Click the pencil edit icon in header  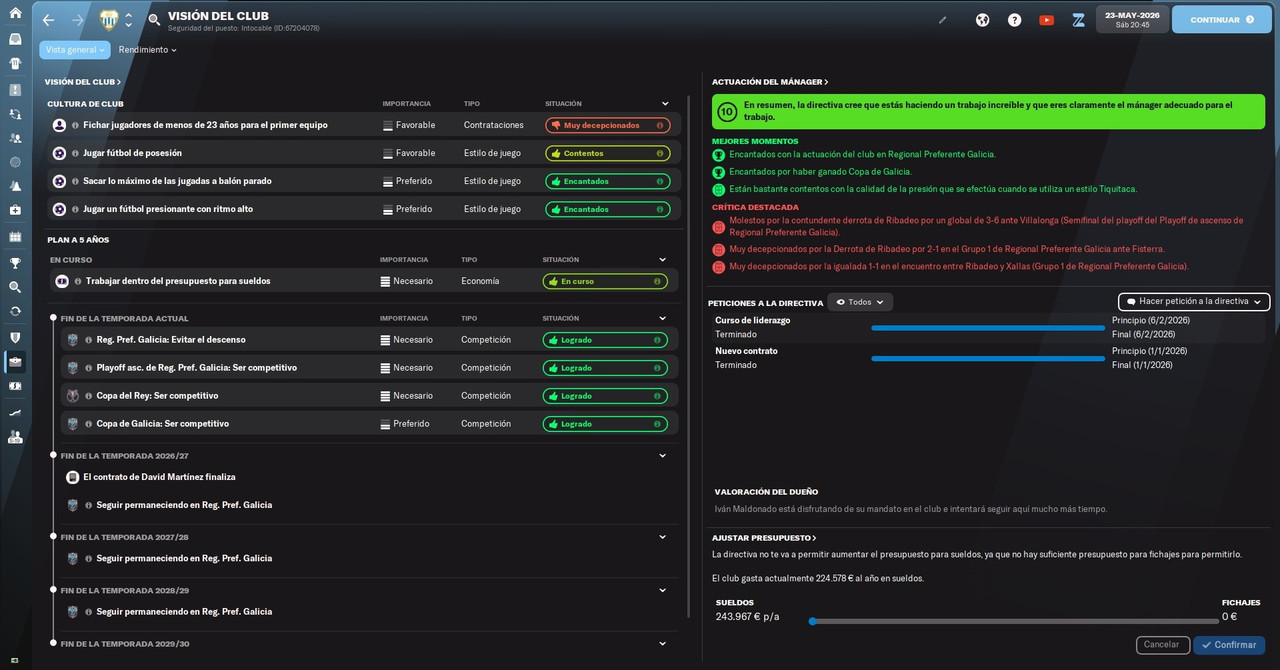(942, 20)
